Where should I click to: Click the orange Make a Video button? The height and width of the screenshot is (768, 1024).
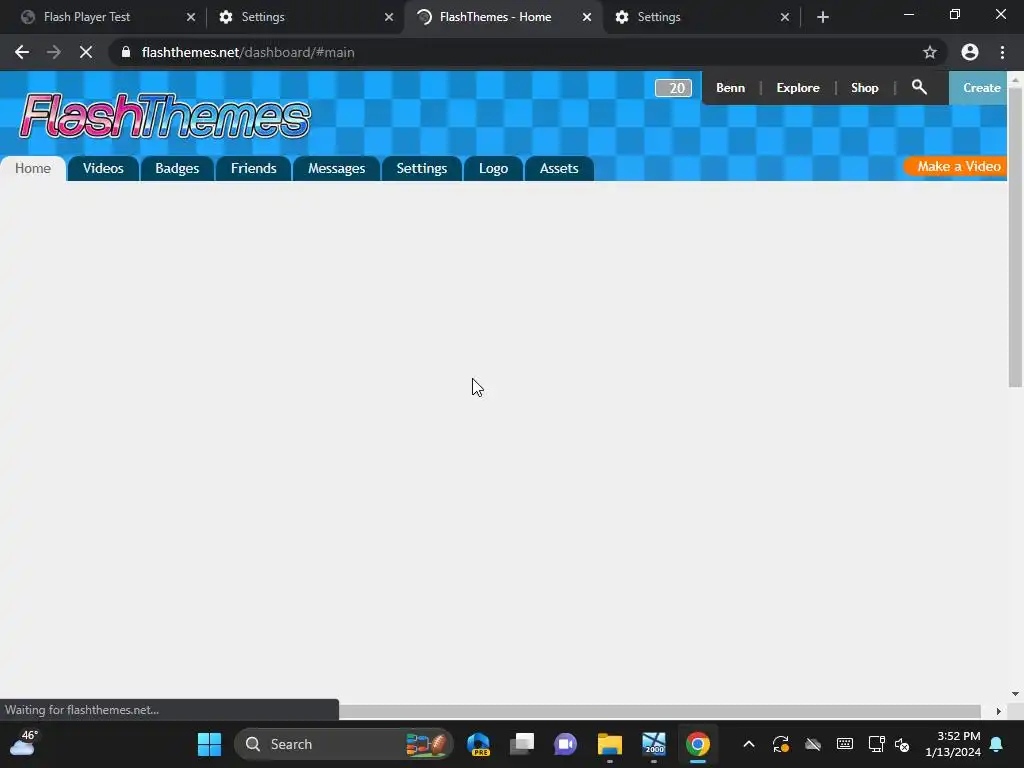tap(957, 167)
